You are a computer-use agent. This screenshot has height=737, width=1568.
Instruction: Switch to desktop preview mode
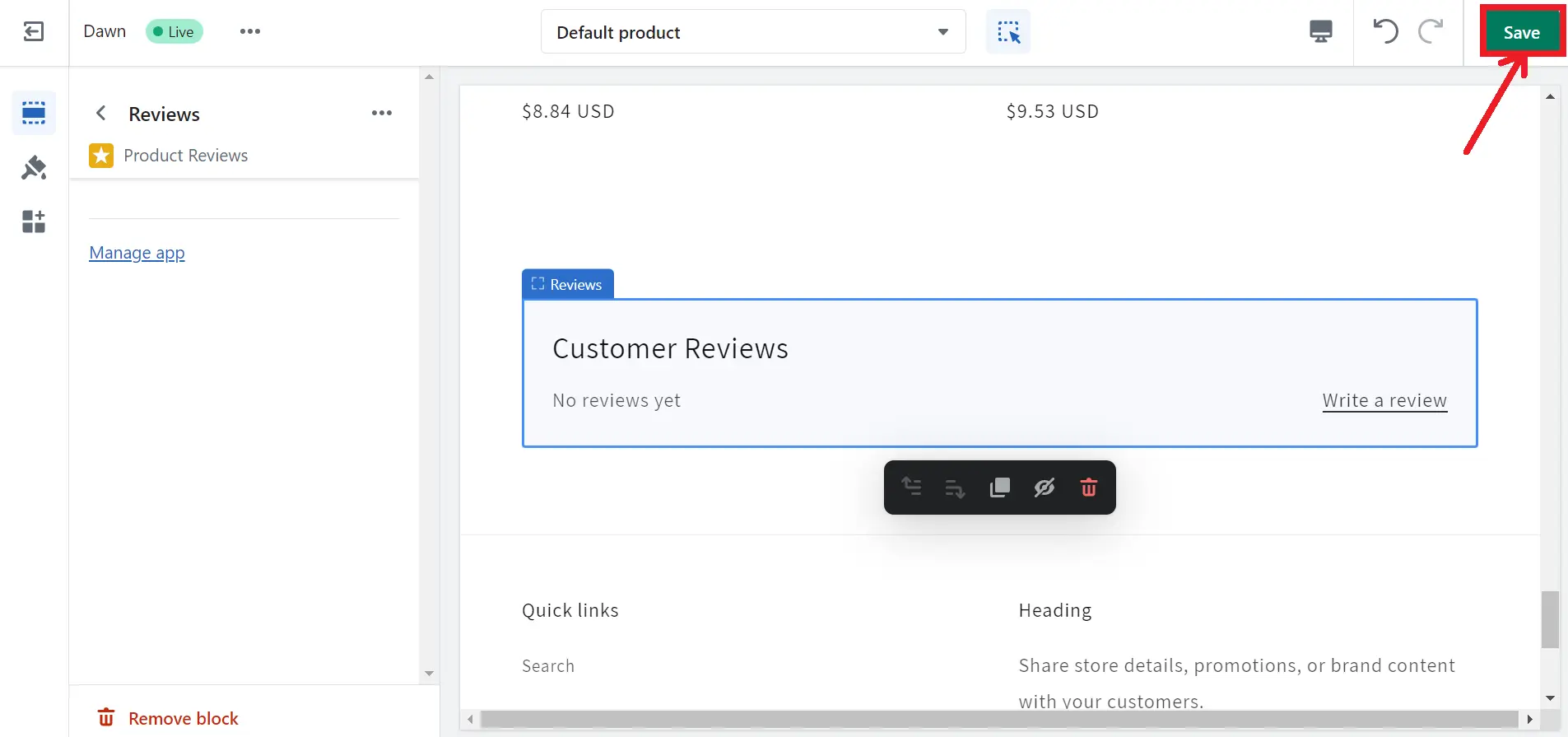(1321, 32)
